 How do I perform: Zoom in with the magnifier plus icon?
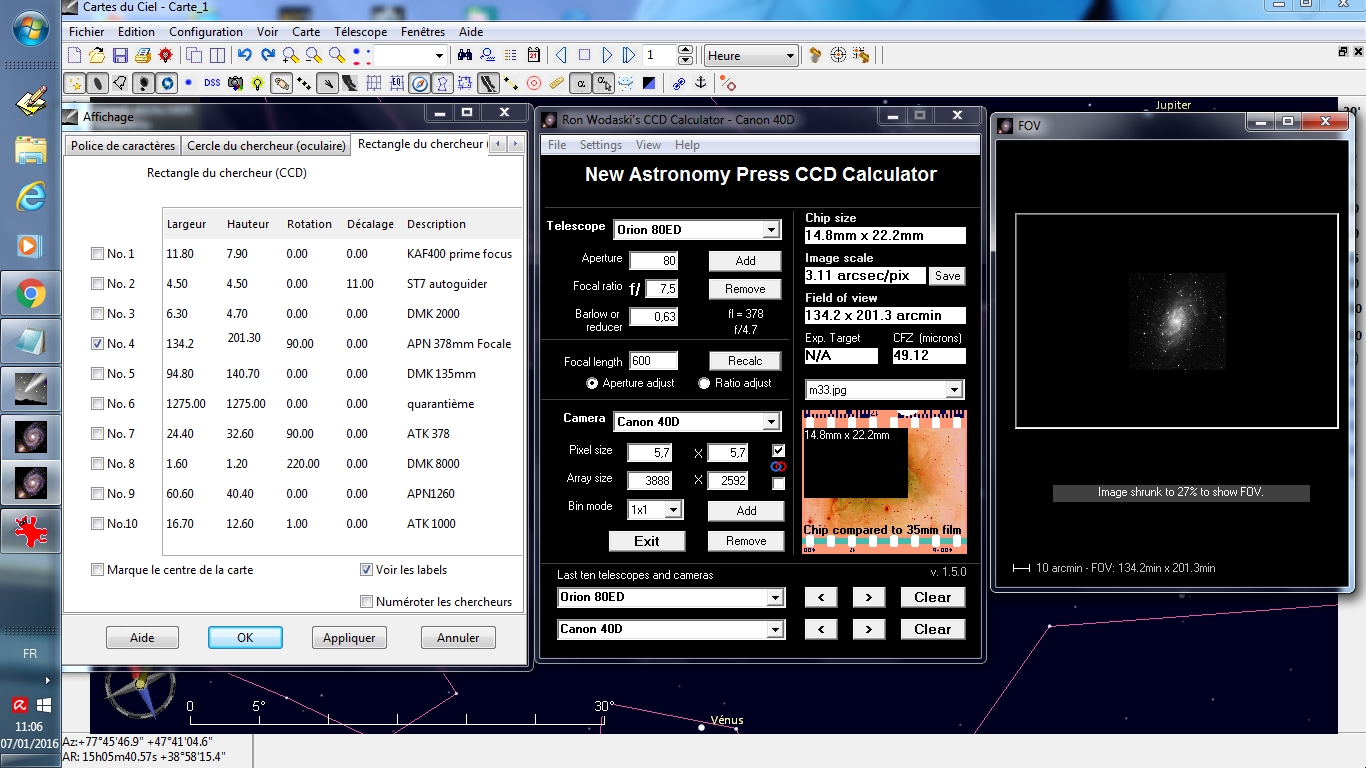point(291,55)
